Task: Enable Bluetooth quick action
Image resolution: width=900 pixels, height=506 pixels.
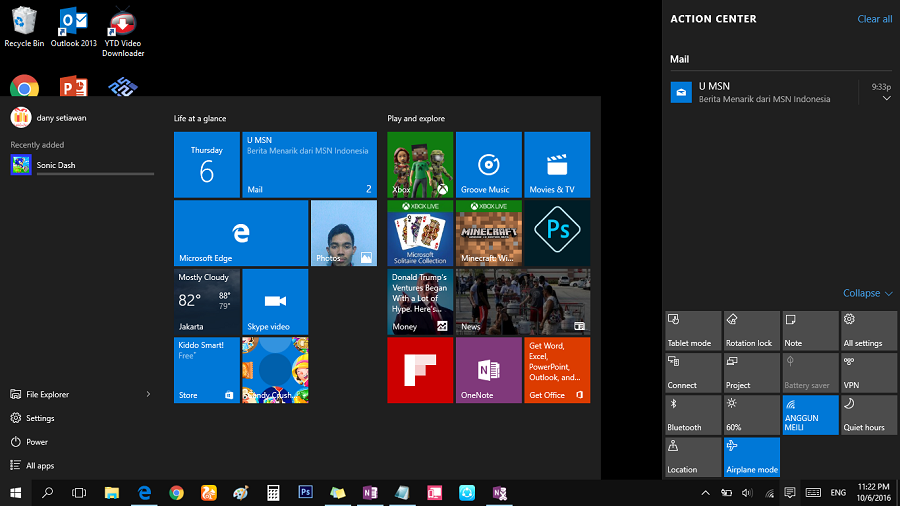Action: (x=693, y=414)
